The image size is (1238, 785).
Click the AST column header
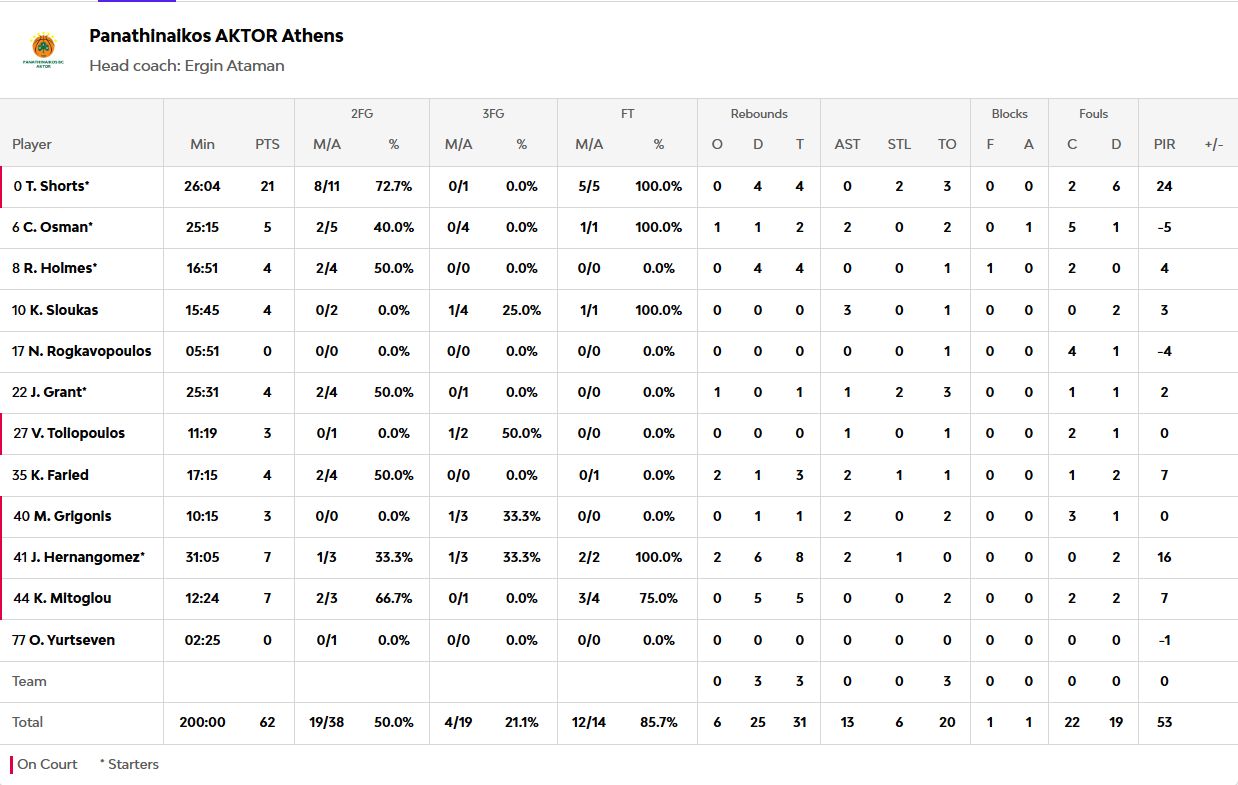(x=847, y=144)
